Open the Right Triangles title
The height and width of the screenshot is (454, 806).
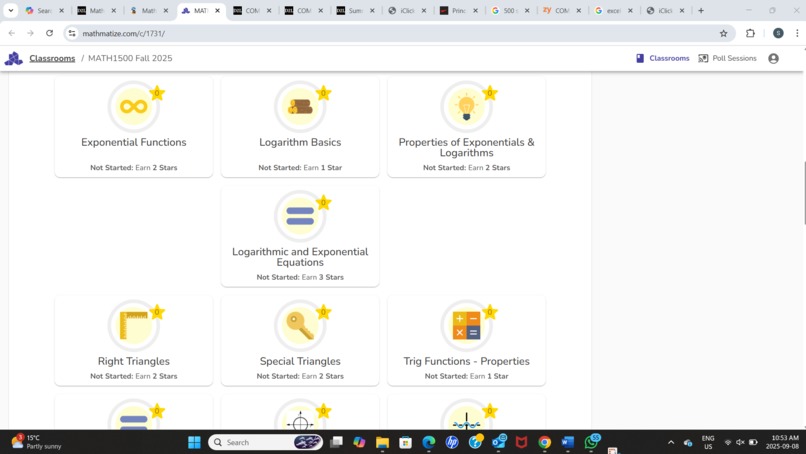point(134,361)
